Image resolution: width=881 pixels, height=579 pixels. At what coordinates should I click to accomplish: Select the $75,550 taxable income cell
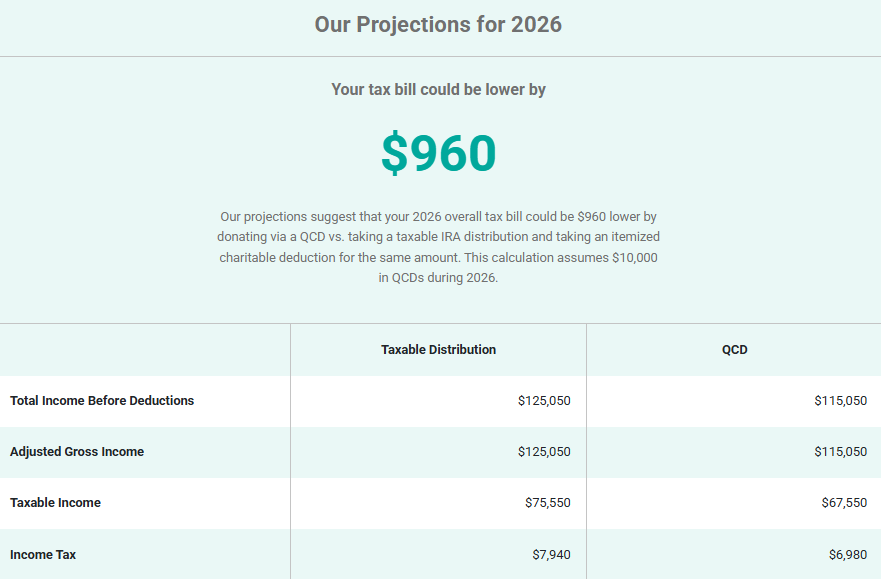547,503
